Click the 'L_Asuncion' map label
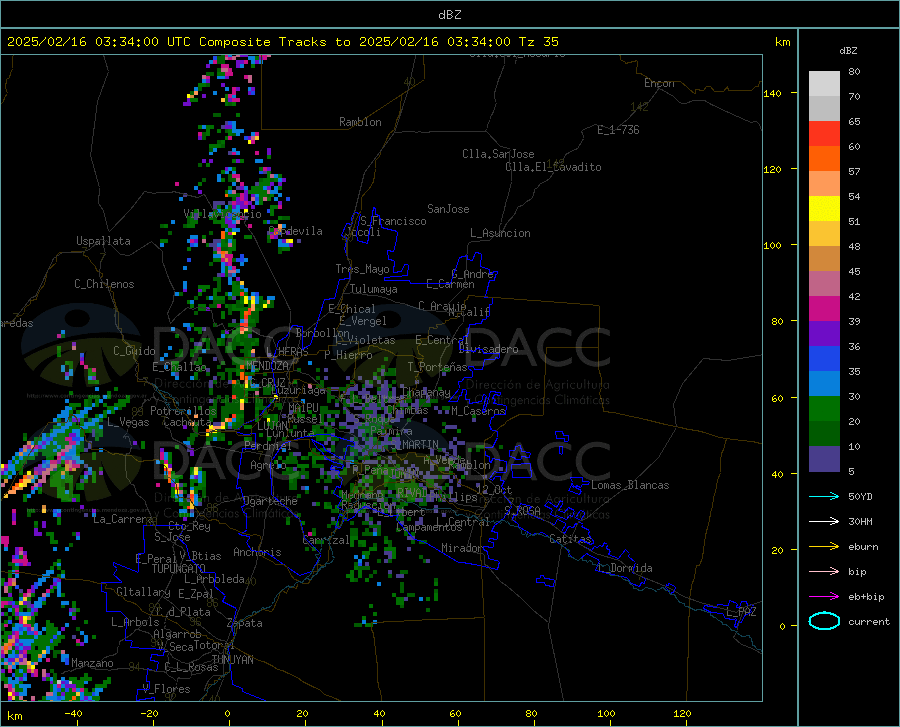900x727 pixels. 500,233
